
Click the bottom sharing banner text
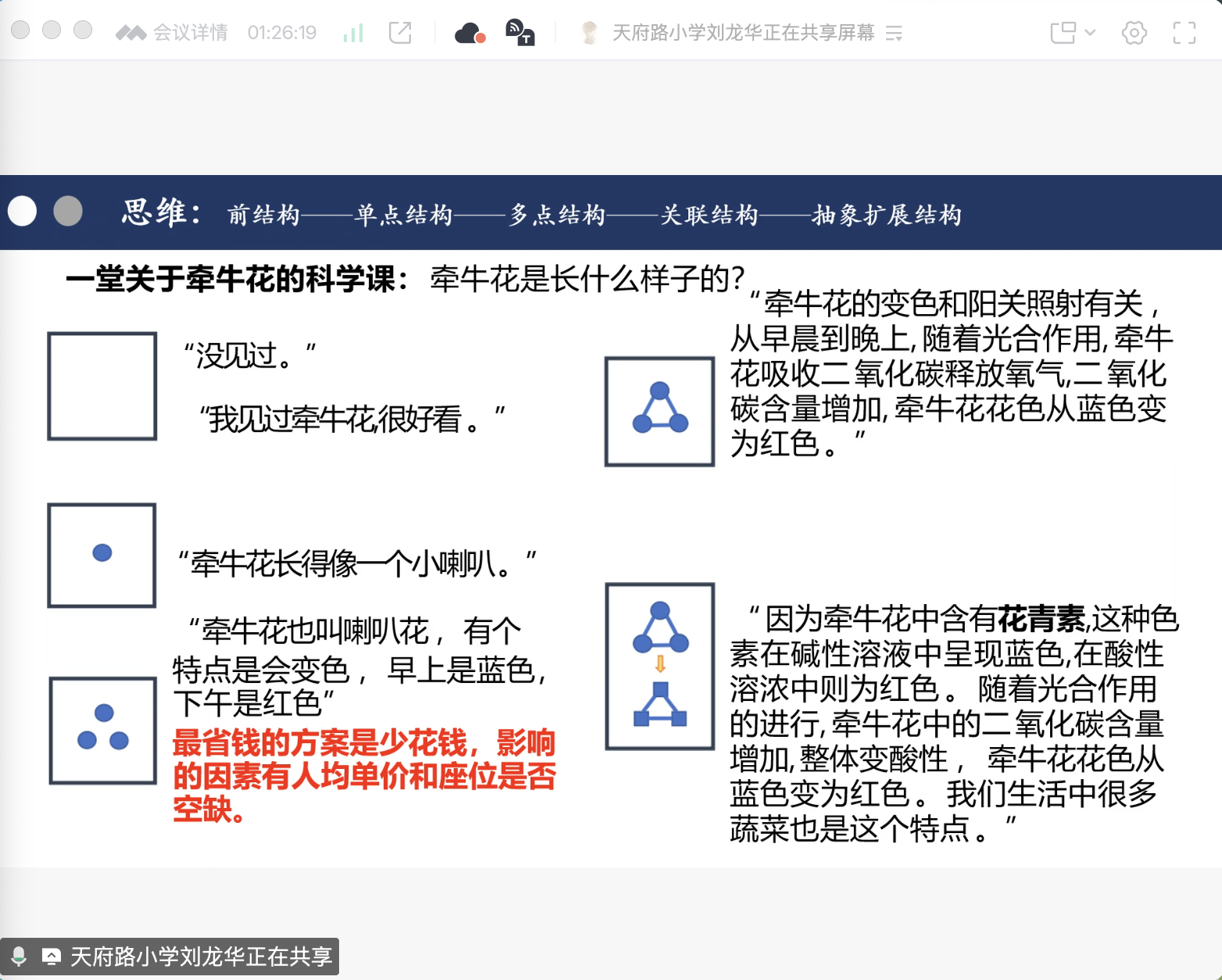(x=201, y=955)
